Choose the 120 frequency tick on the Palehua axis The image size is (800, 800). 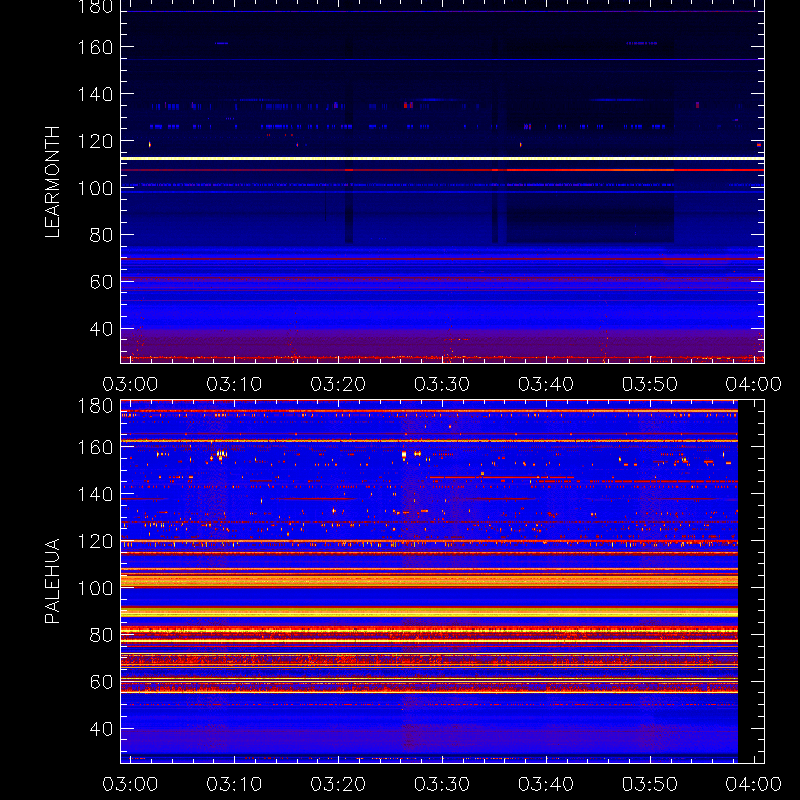point(95,541)
